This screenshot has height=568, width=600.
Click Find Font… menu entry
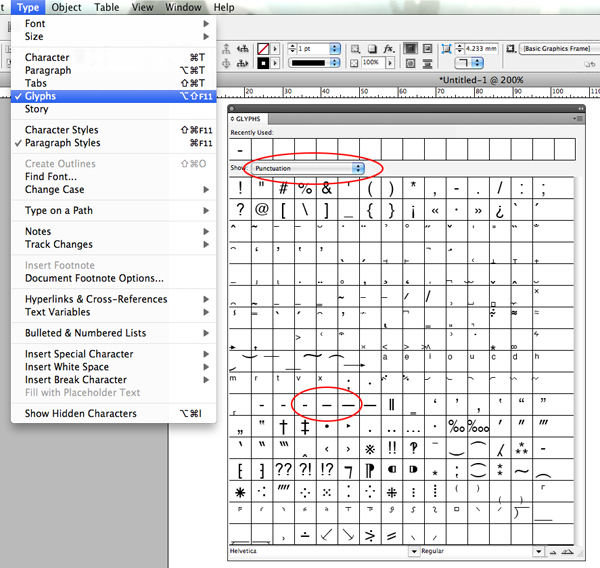click(51, 176)
